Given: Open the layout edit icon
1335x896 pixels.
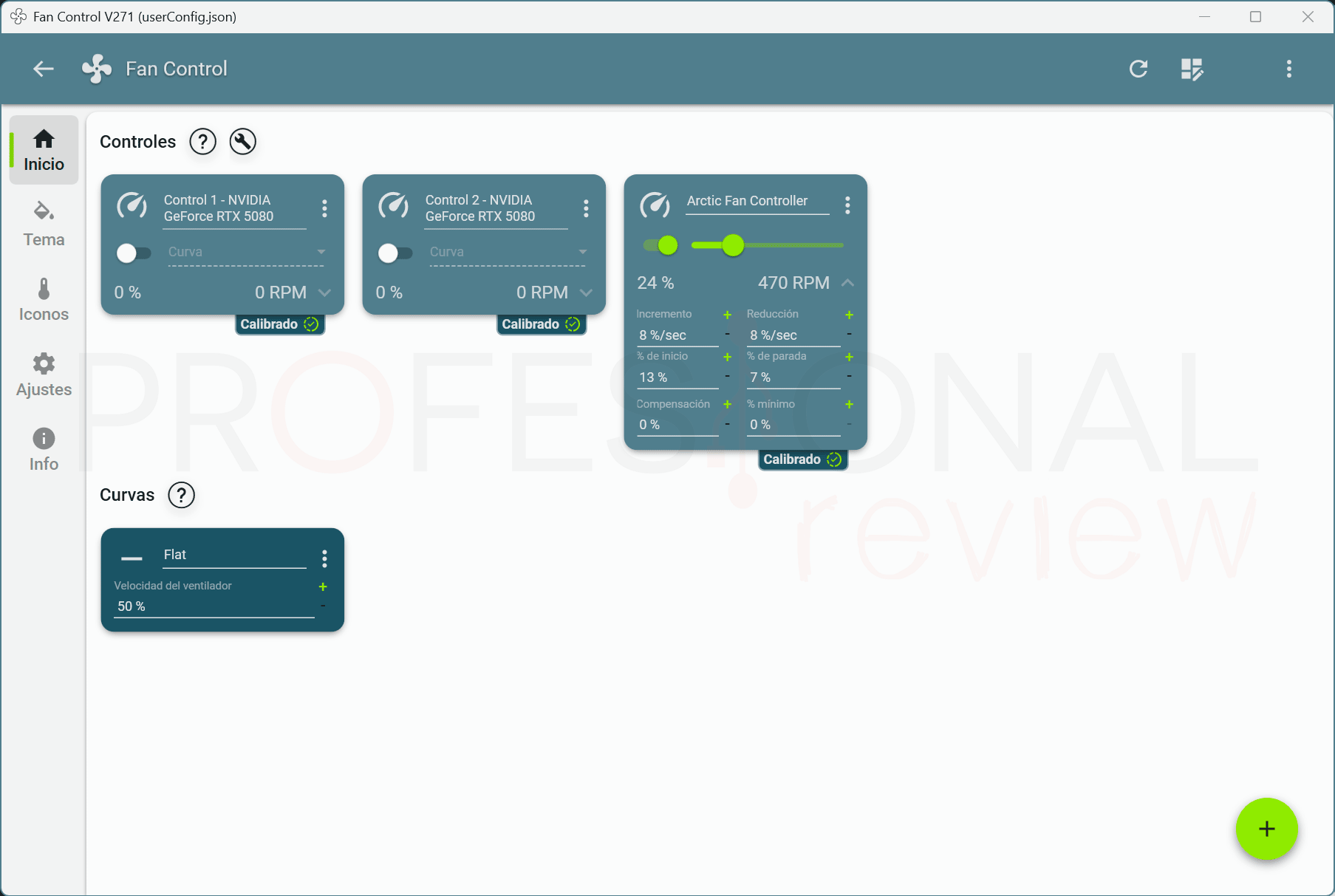Looking at the screenshot, I should pos(1192,69).
